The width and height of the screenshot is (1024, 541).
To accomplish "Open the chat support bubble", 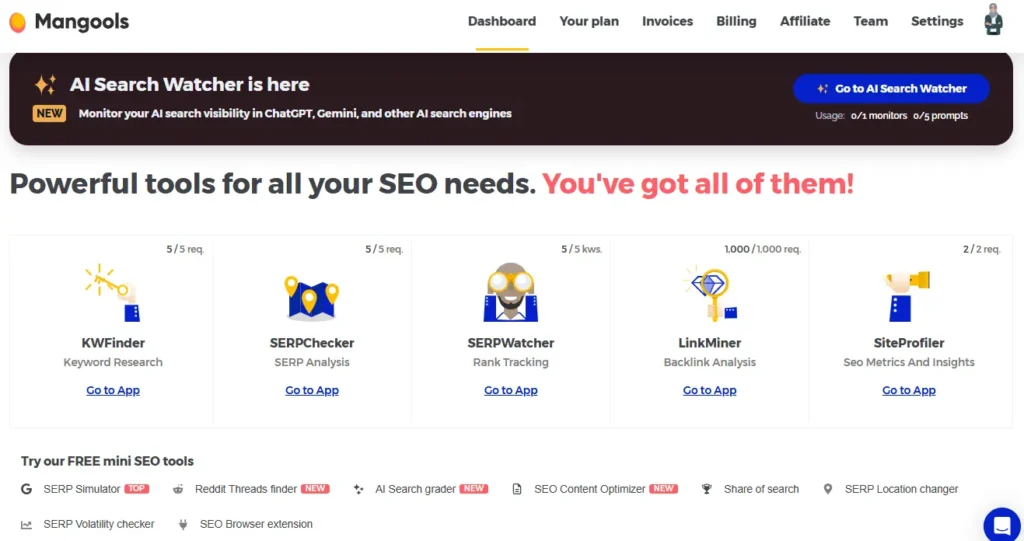I will click(x=1002, y=524).
